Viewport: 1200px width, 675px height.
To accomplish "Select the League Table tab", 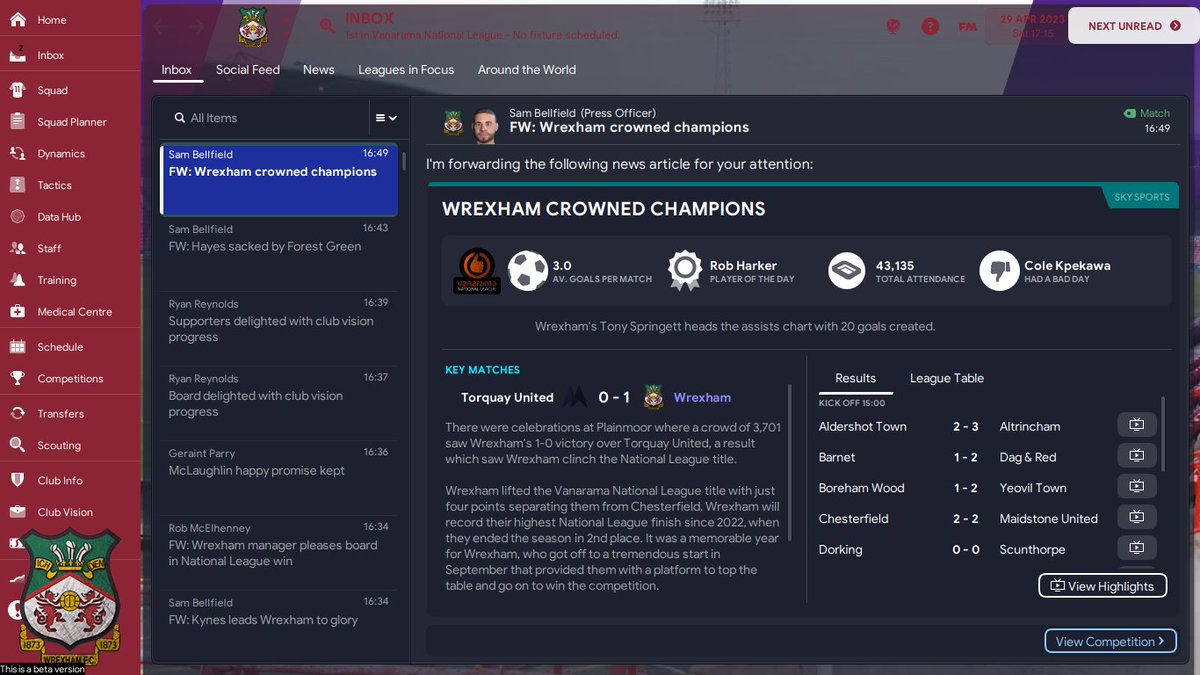I will (947, 378).
